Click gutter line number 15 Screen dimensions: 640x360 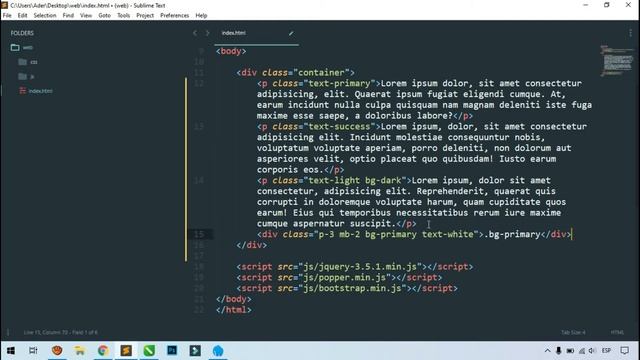tap(199, 234)
